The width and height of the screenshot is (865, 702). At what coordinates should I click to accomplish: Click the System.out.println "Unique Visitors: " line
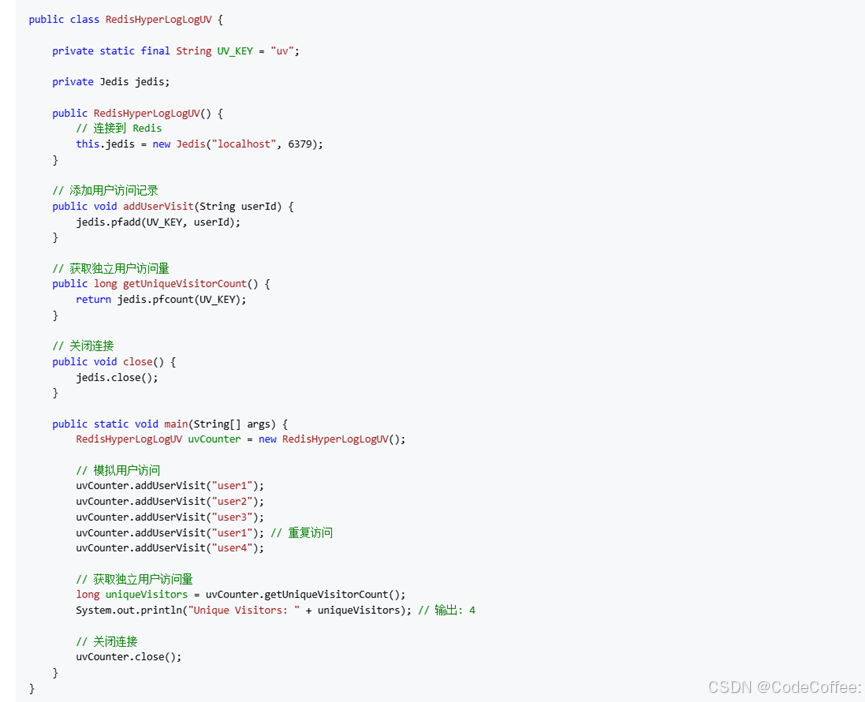pyautogui.click(x=243, y=610)
